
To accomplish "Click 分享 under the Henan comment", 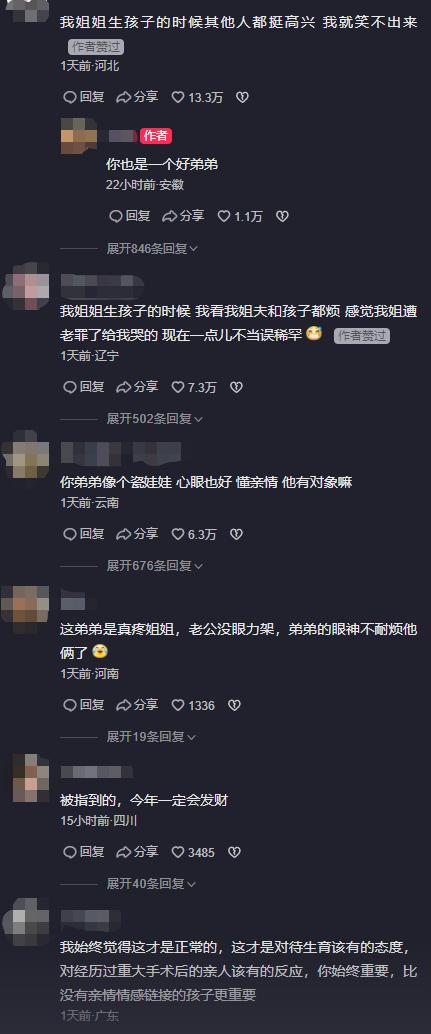I will tap(137, 705).
